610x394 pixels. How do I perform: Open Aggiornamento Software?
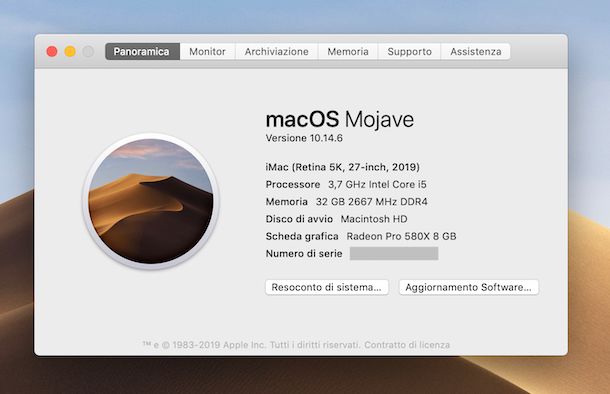coord(469,287)
